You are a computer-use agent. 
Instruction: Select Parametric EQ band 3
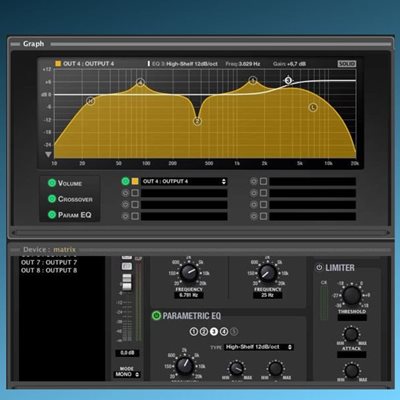coord(214,331)
